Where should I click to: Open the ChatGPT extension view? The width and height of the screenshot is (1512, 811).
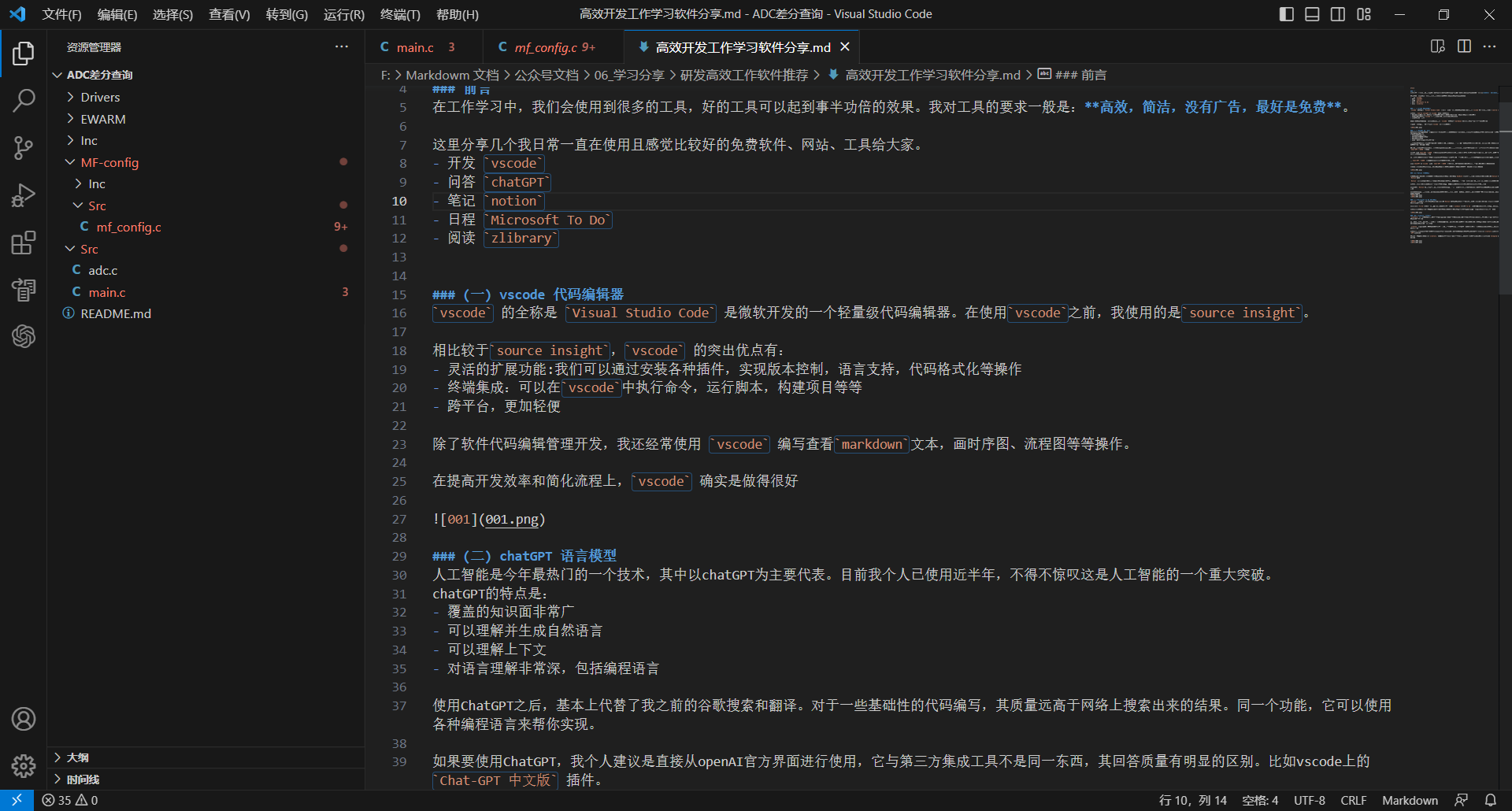(24, 337)
